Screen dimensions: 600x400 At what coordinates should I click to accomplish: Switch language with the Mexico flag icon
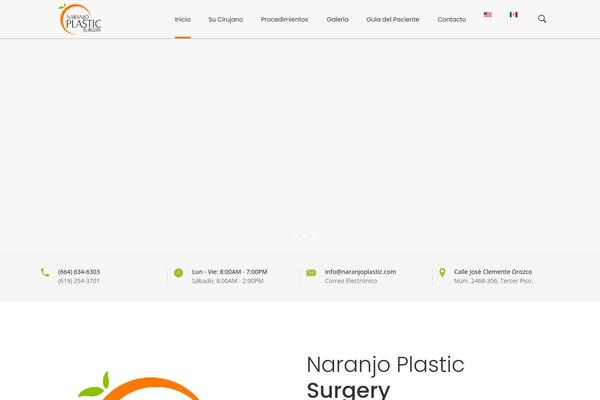[x=514, y=15]
